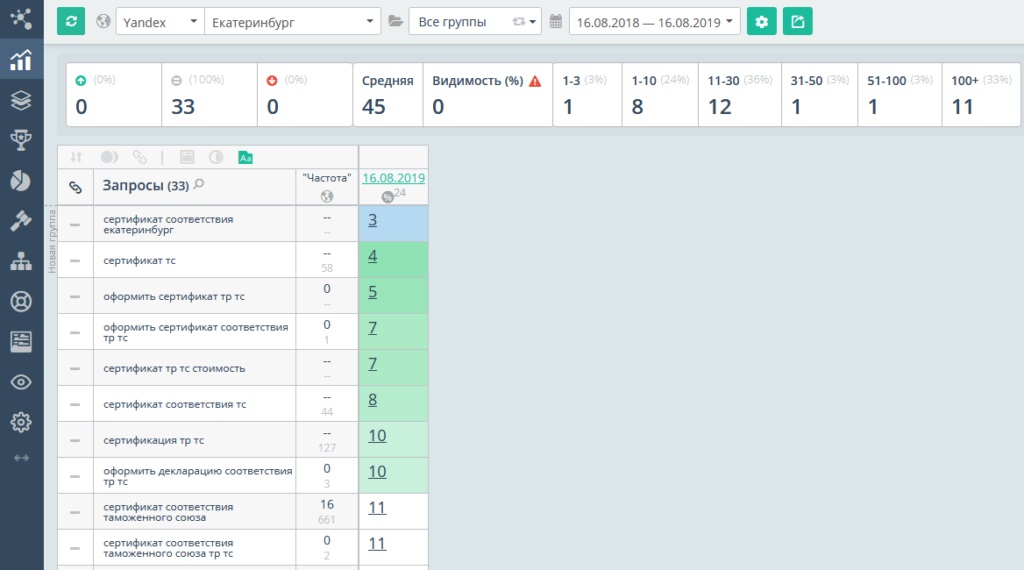The height and width of the screenshot is (570, 1024).
Task: Click the eye visibility icon in sidebar
Action: 21,382
